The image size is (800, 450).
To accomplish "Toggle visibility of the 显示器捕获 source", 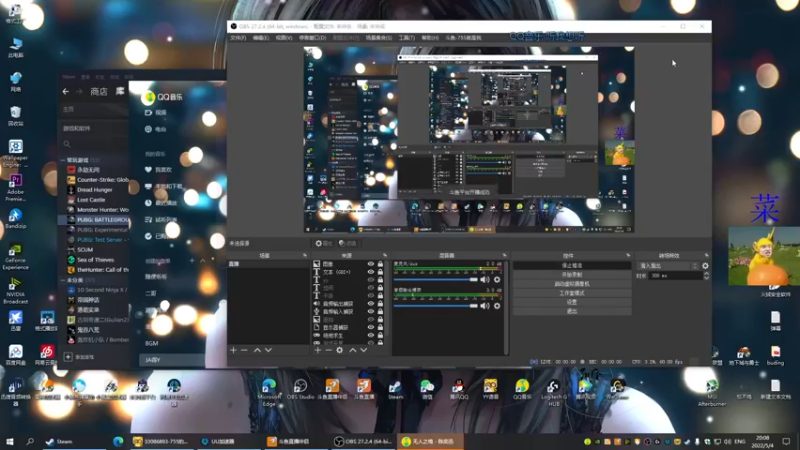I will tap(371, 328).
